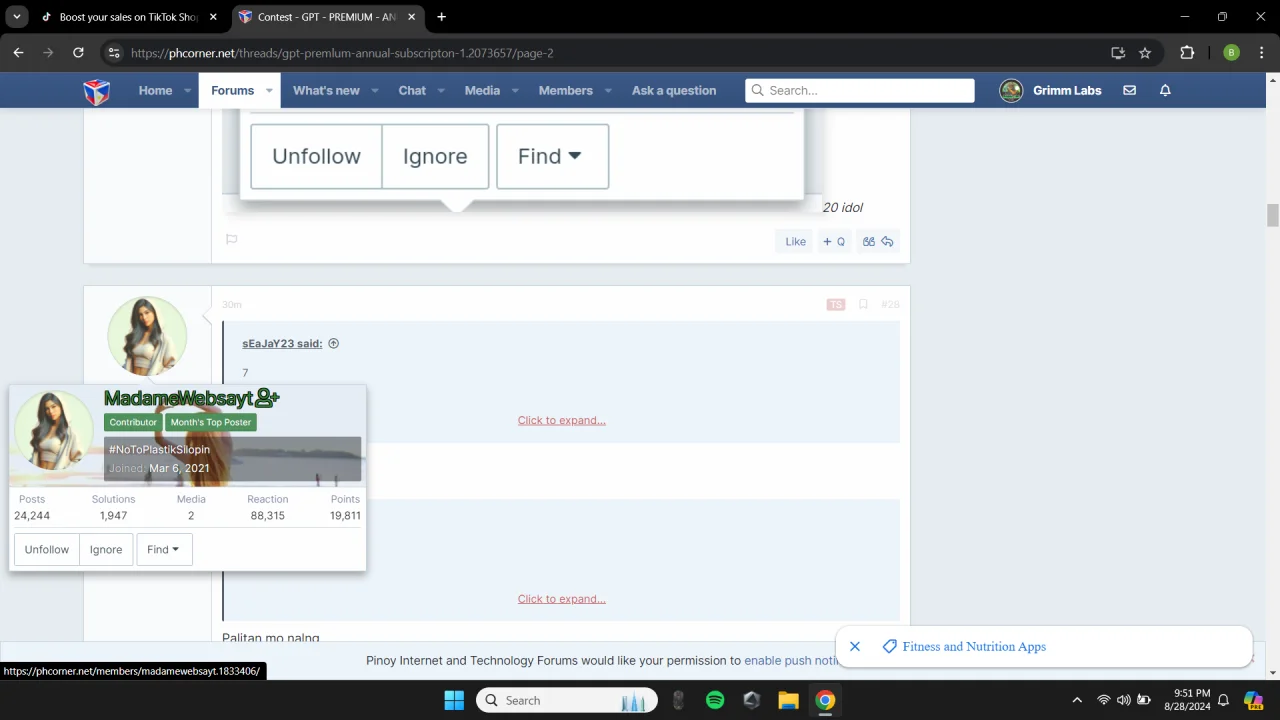Expand the Members menu dropdown arrow
The image size is (1280, 720).
[x=608, y=91]
